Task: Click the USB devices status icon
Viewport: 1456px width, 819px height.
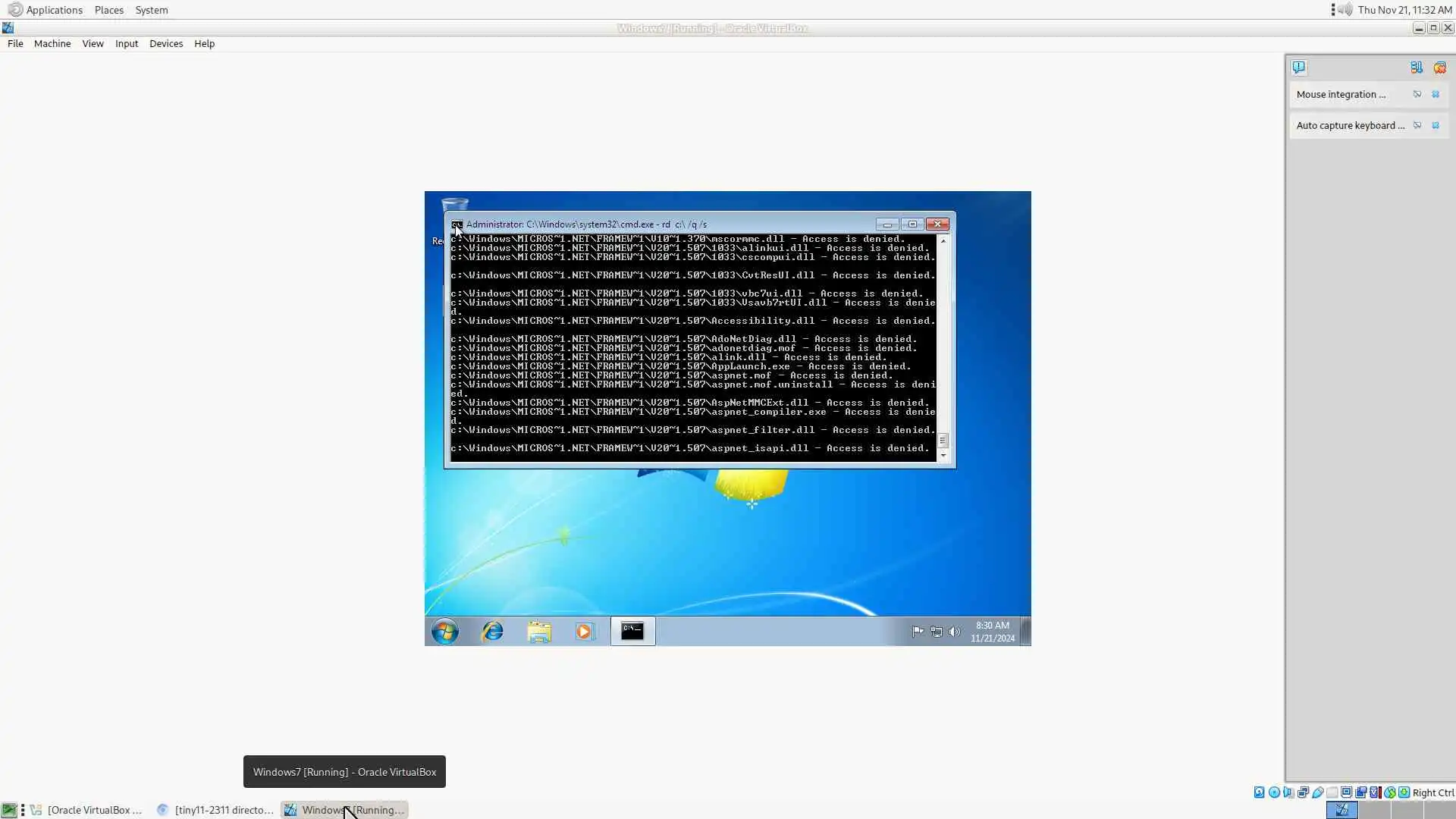Action: tap(1317, 792)
